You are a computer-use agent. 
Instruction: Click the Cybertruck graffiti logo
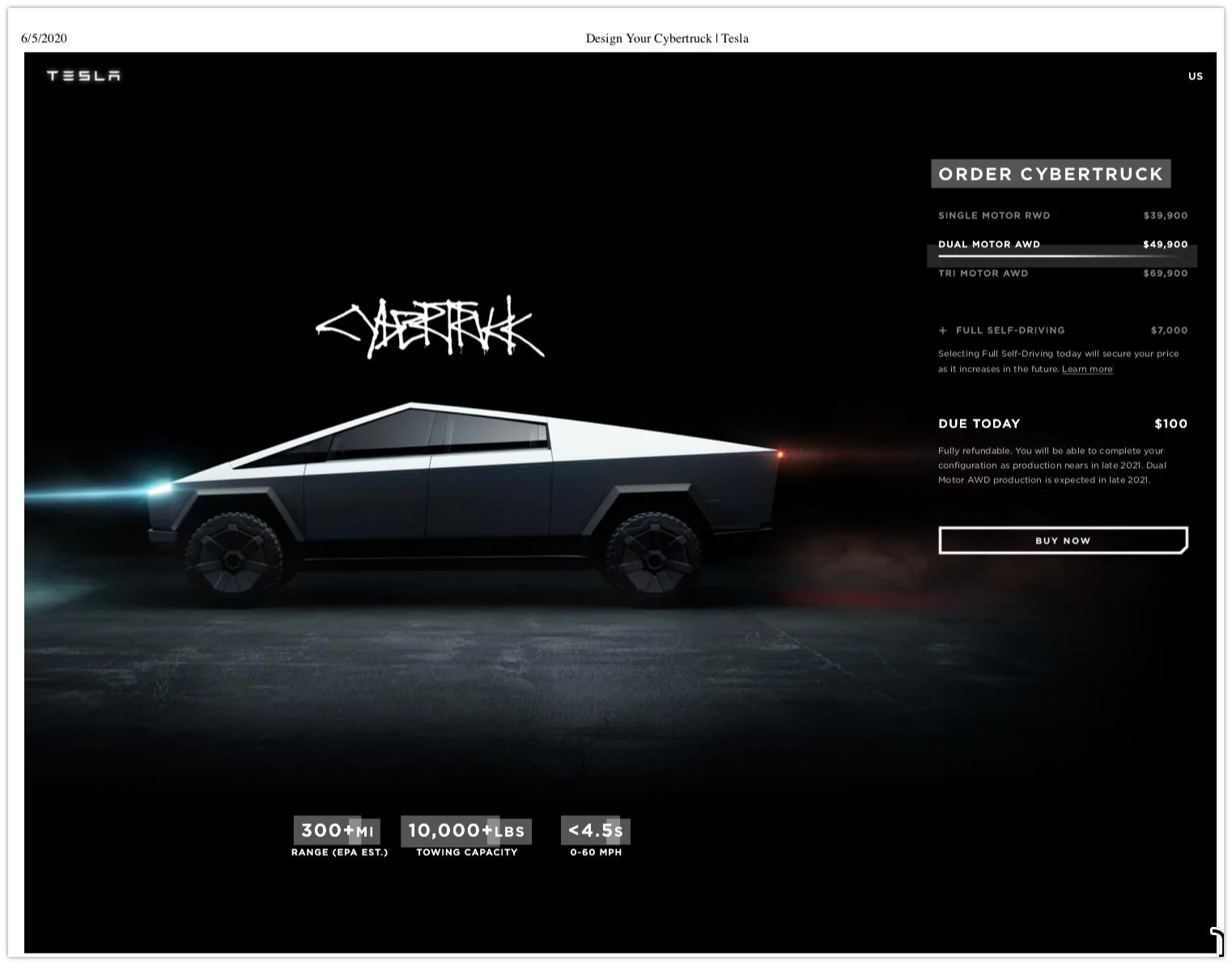point(431,328)
